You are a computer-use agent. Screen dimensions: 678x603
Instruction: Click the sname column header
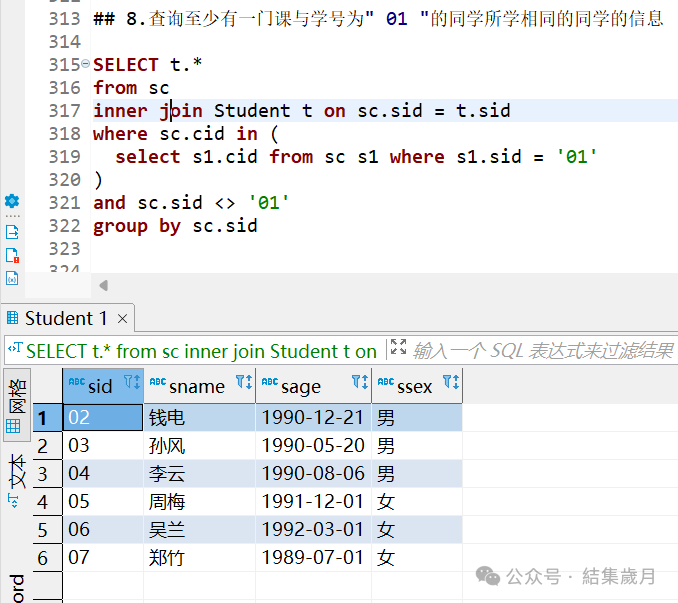[x=200, y=386]
